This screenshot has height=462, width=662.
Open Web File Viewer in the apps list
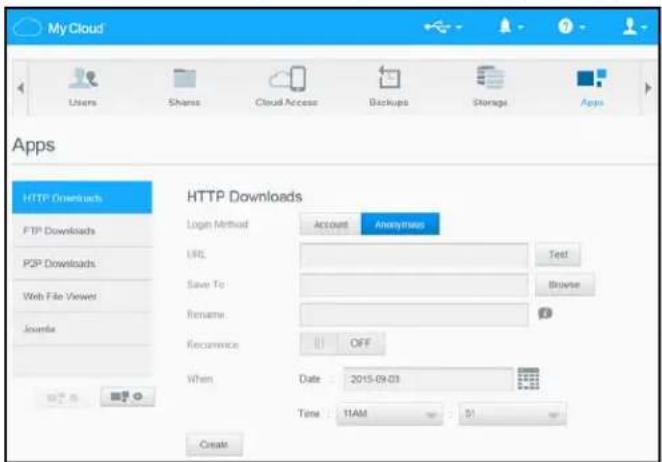pyautogui.click(x=82, y=296)
